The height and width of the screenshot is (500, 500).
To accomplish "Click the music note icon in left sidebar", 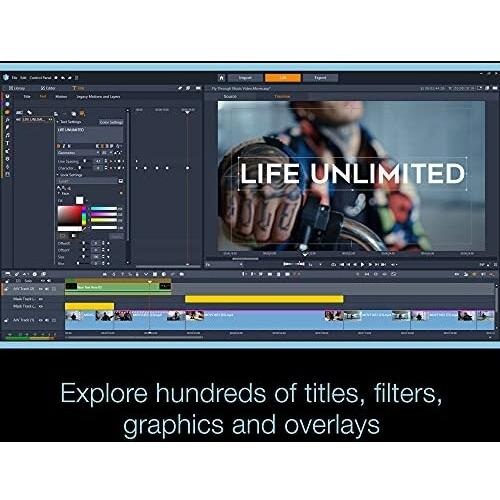I will click(7, 135).
